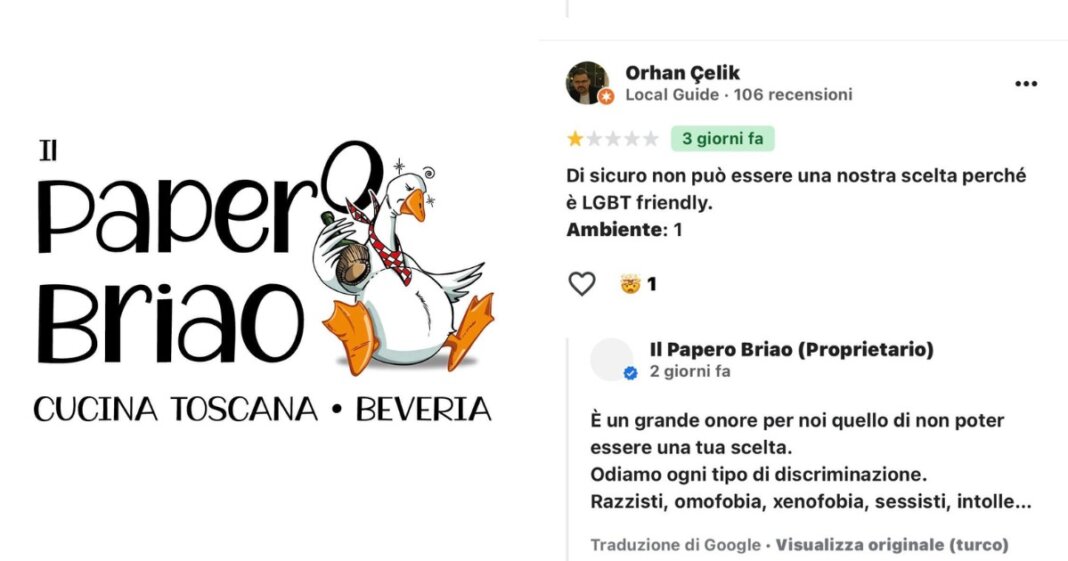
Task: Like the review with the heart icon
Action: tap(582, 284)
